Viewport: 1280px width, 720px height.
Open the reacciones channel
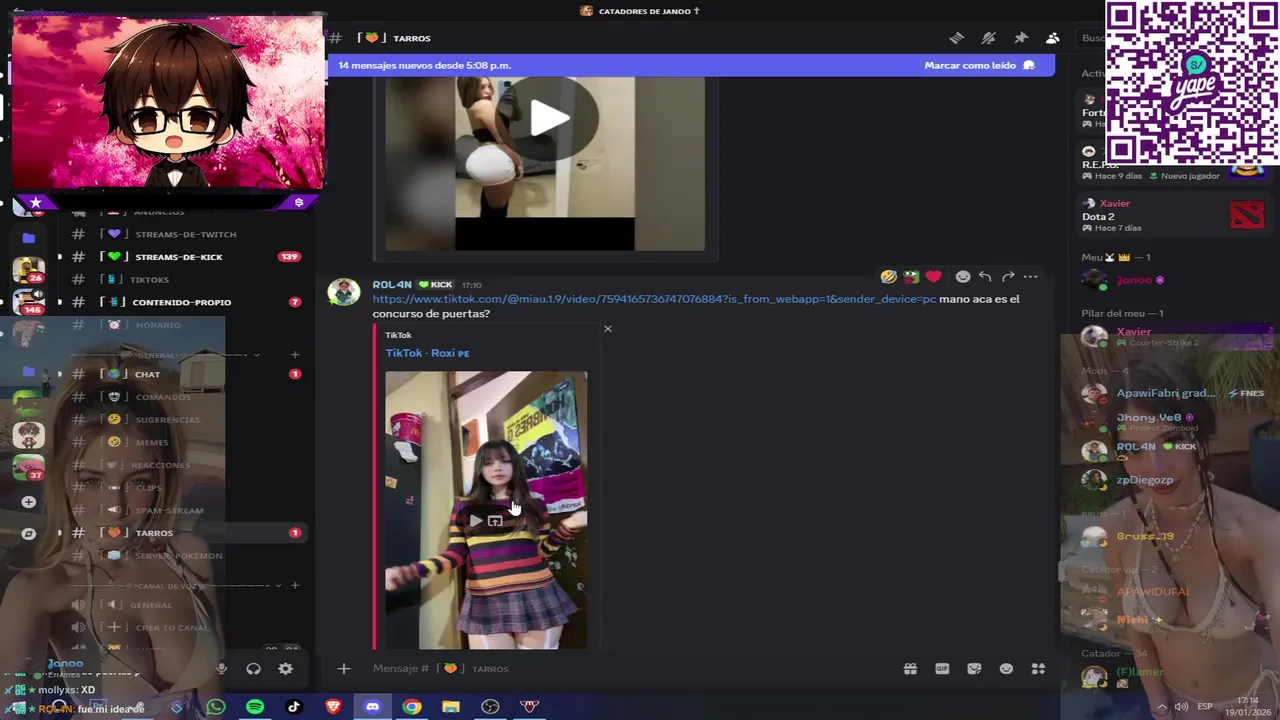tap(160, 465)
